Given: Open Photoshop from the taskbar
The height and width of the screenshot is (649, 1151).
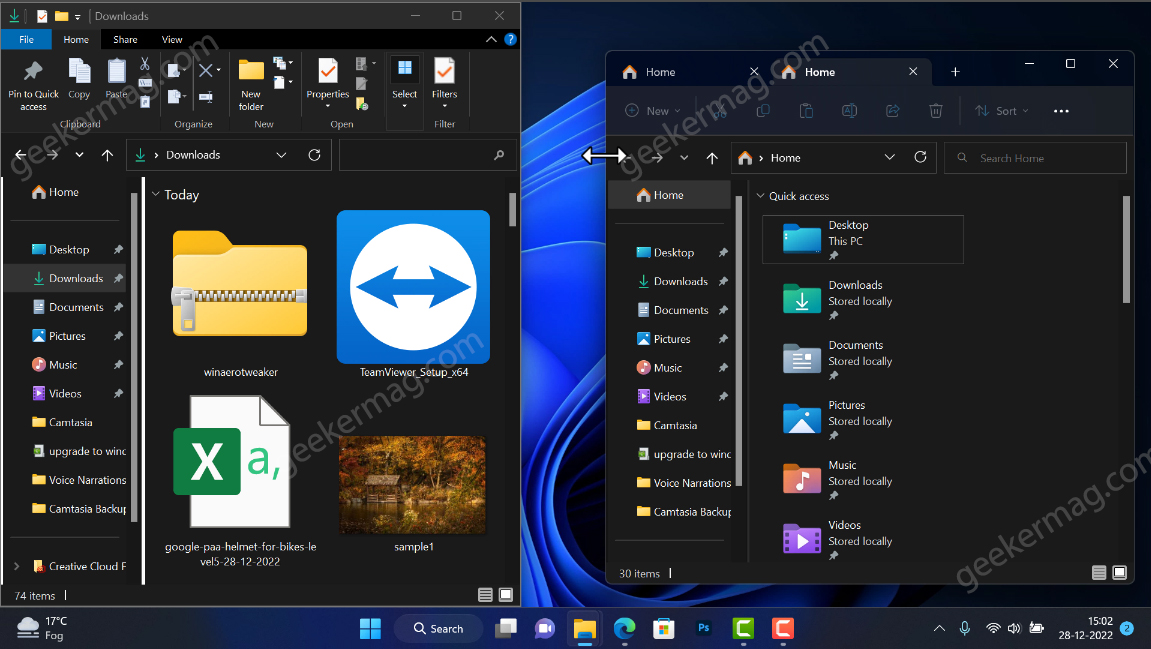Looking at the screenshot, I should pos(703,628).
